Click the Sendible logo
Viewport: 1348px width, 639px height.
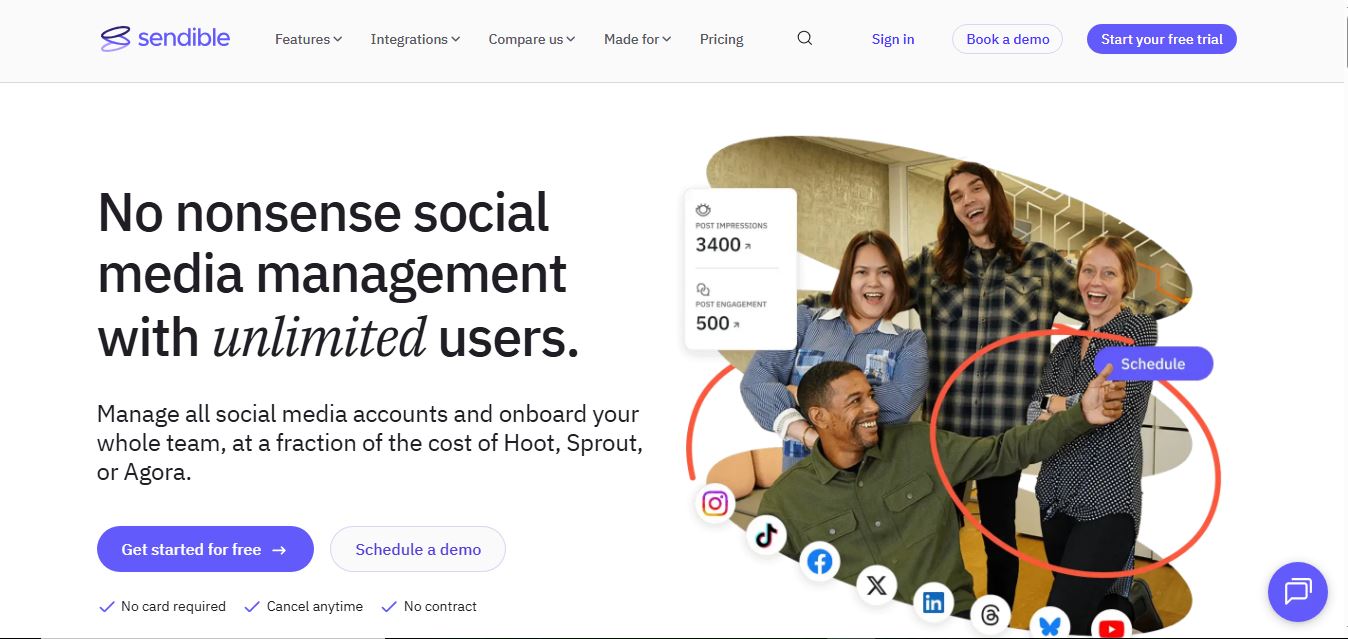pos(165,39)
